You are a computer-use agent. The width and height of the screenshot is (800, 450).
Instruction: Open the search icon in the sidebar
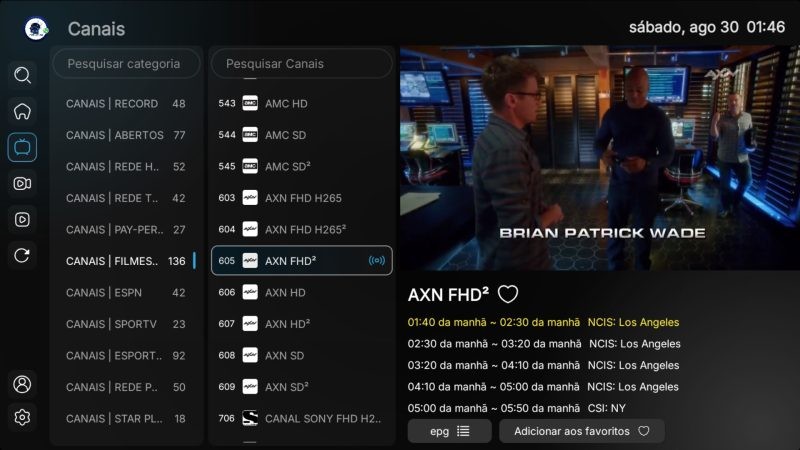(22, 75)
